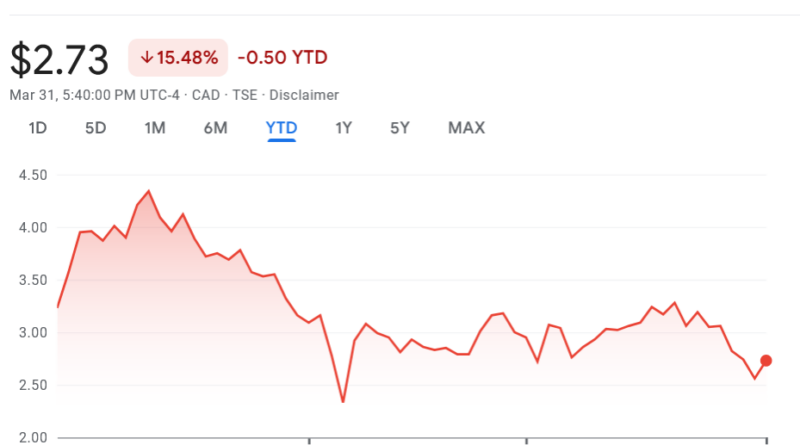800x445 pixels.
Task: Switch to the 1Y range
Action: pos(344,128)
